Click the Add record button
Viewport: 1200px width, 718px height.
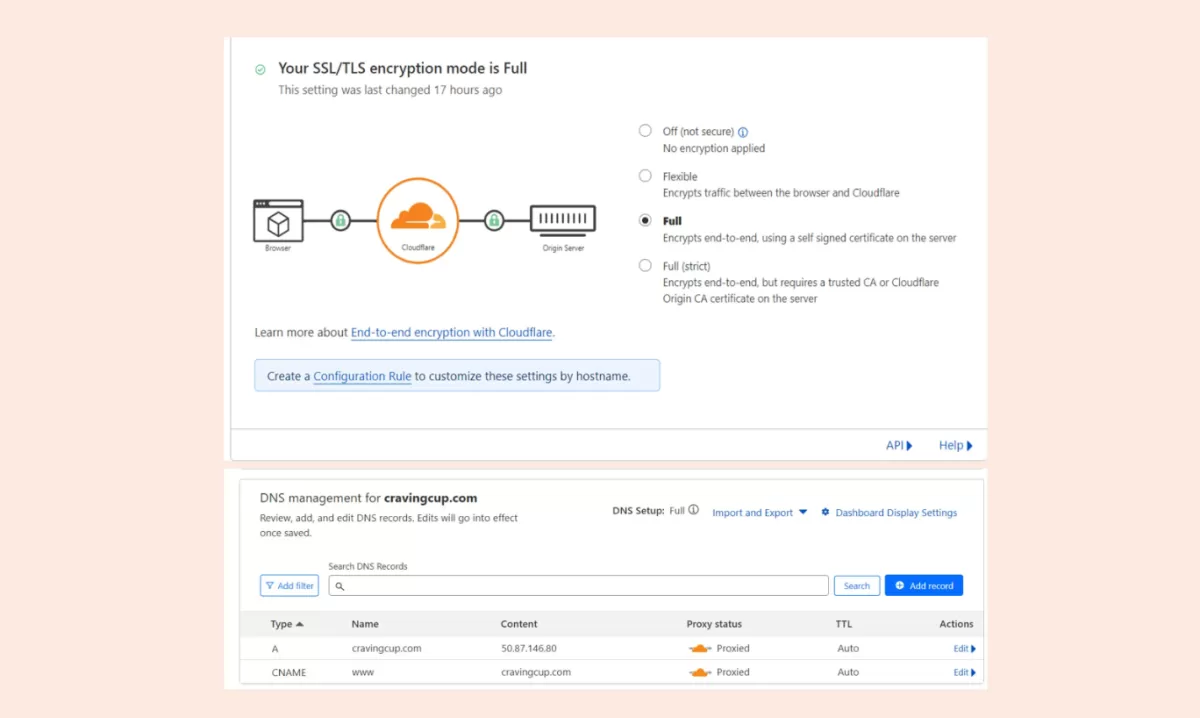(924, 586)
